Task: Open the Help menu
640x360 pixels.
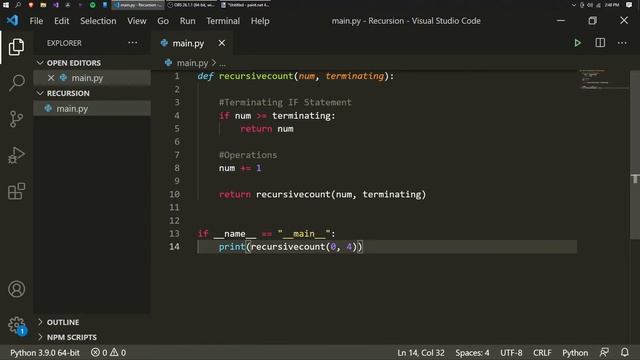Action: tap(260, 21)
